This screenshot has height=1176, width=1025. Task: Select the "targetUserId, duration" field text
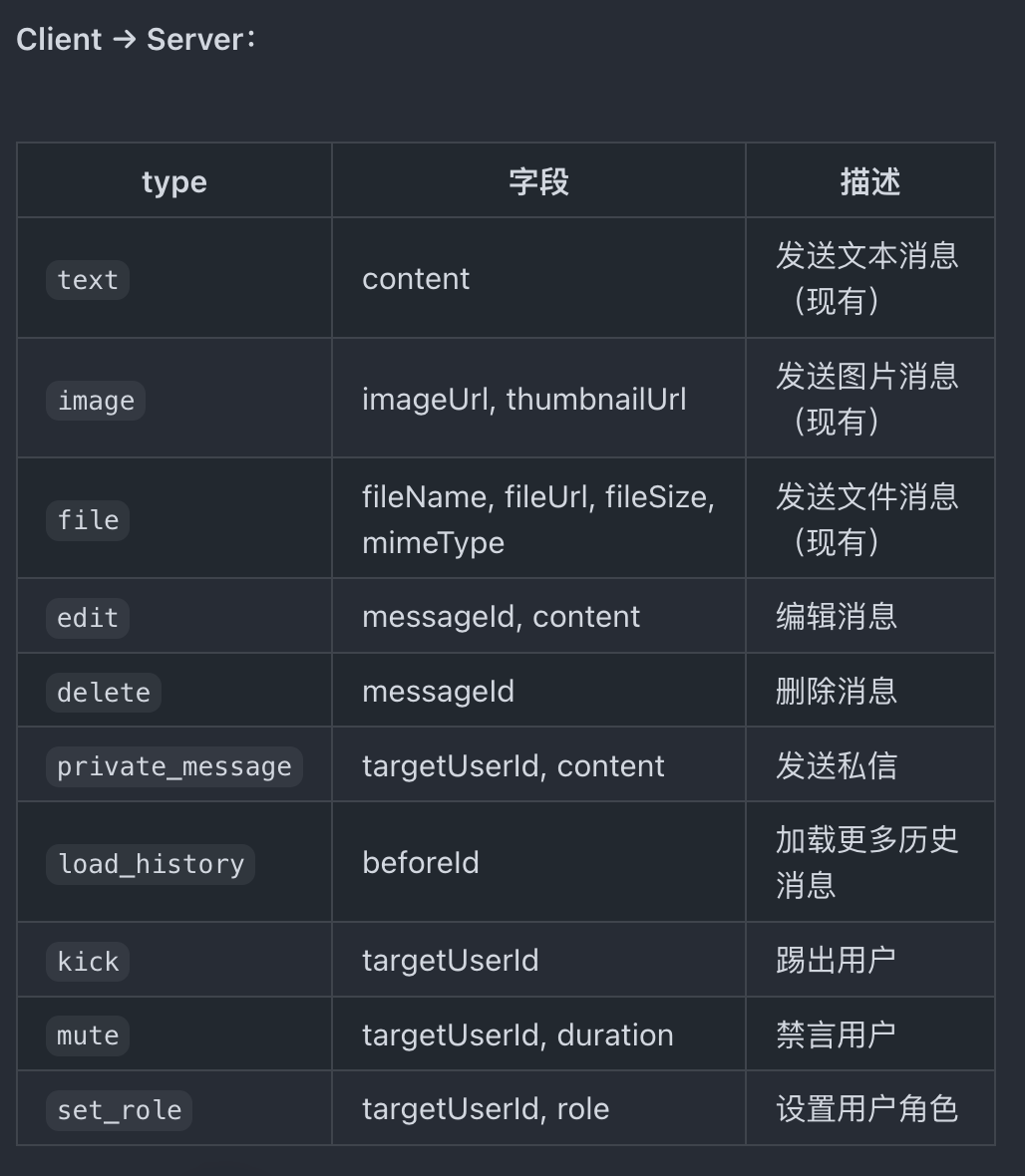(x=517, y=1034)
